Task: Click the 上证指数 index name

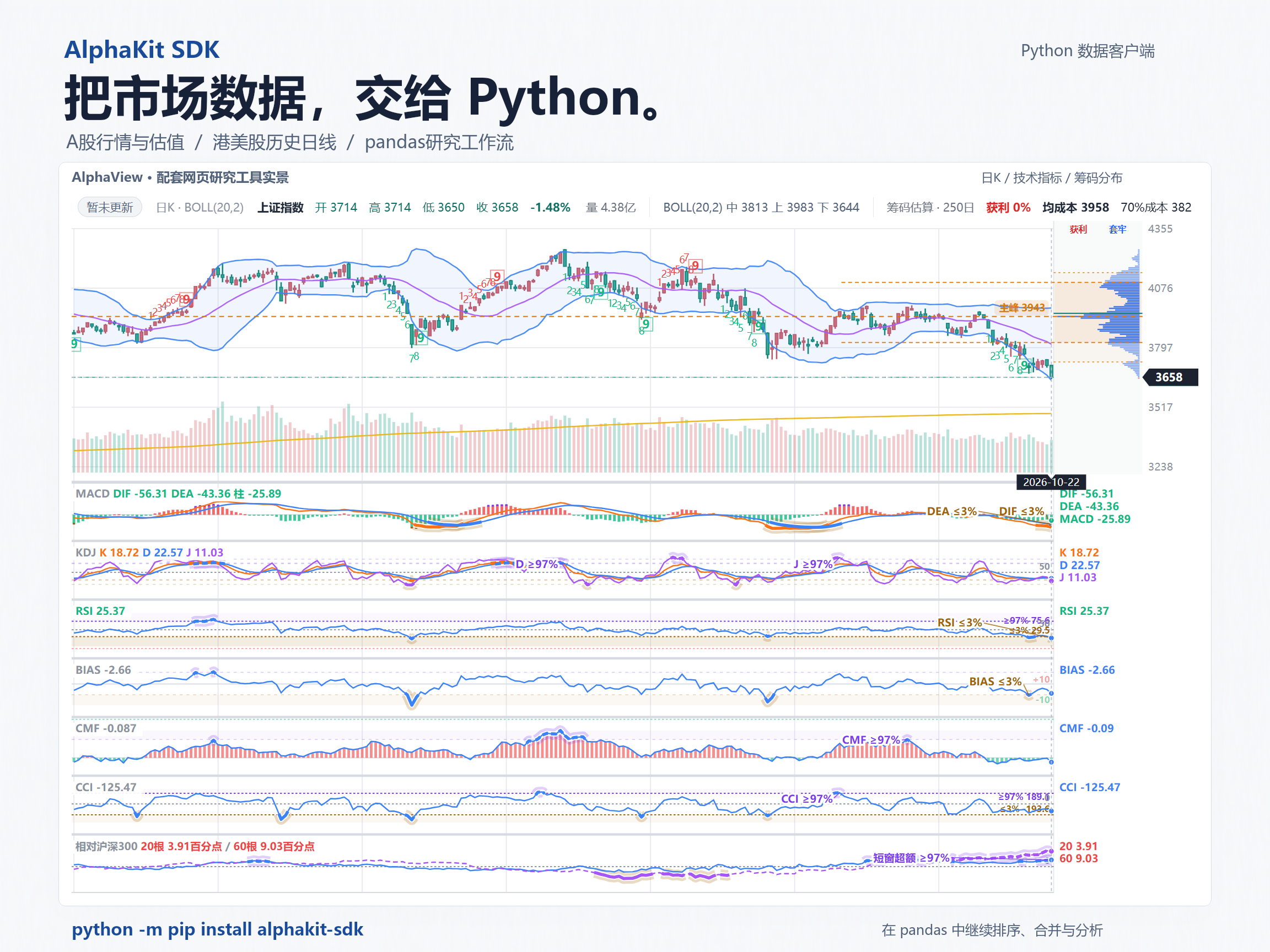Action: click(280, 207)
